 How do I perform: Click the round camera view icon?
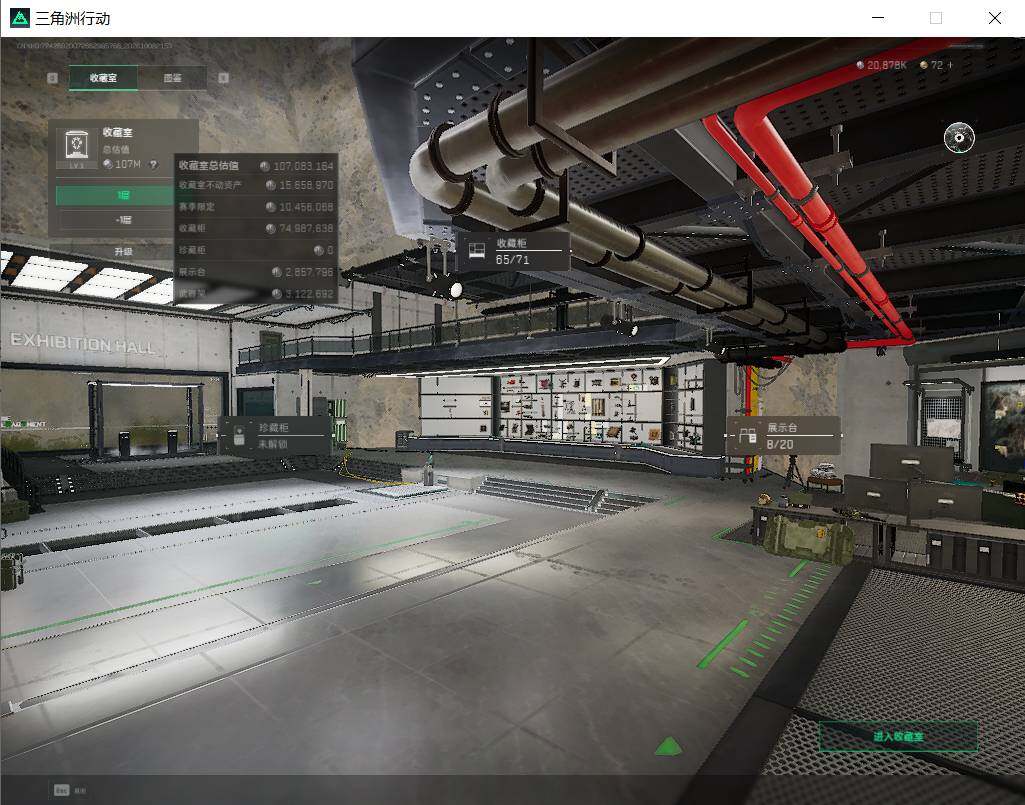959,138
